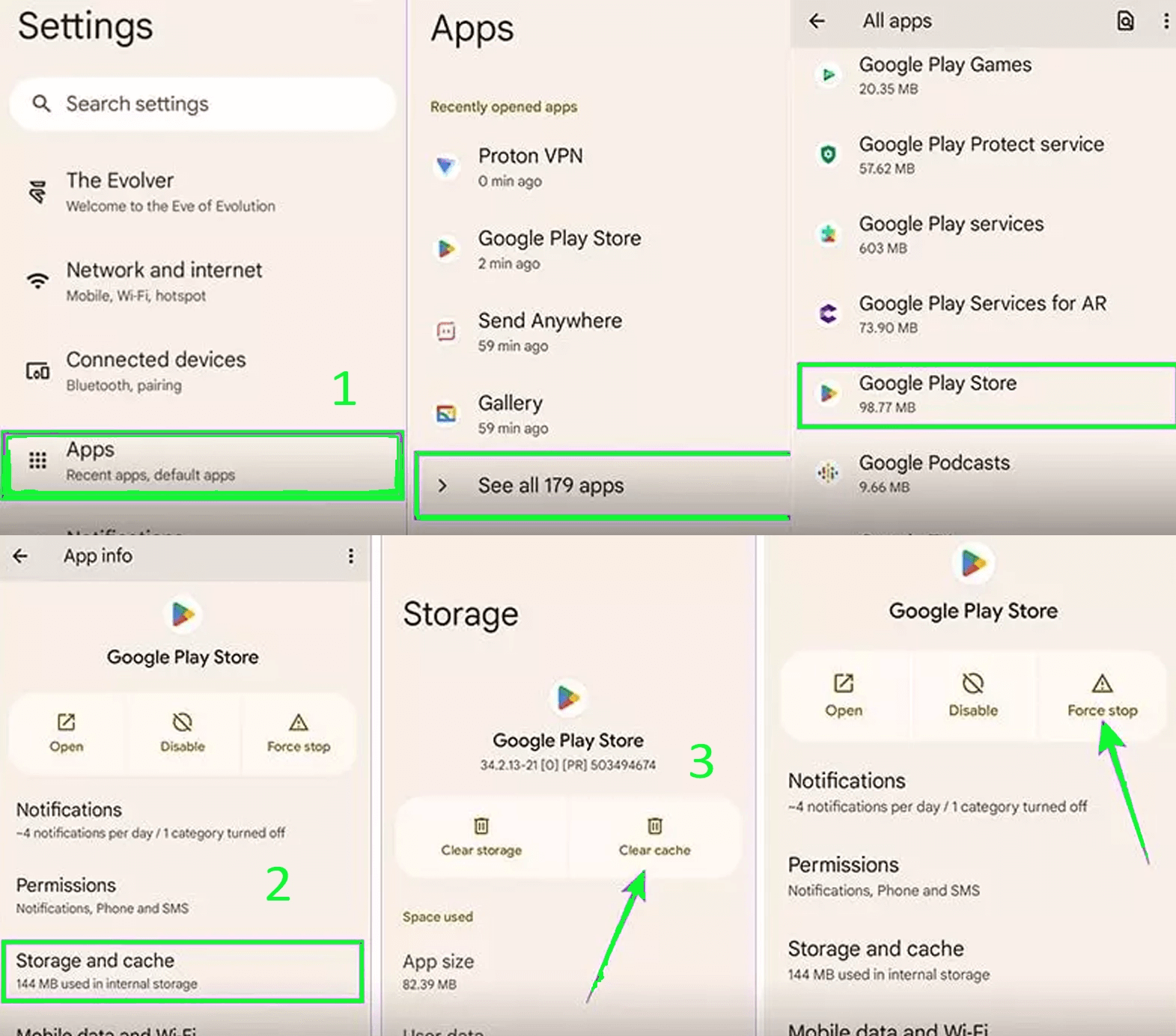The height and width of the screenshot is (1036, 1176).
Task: Open the overflow menu on All apps header
Action: click(x=1166, y=21)
